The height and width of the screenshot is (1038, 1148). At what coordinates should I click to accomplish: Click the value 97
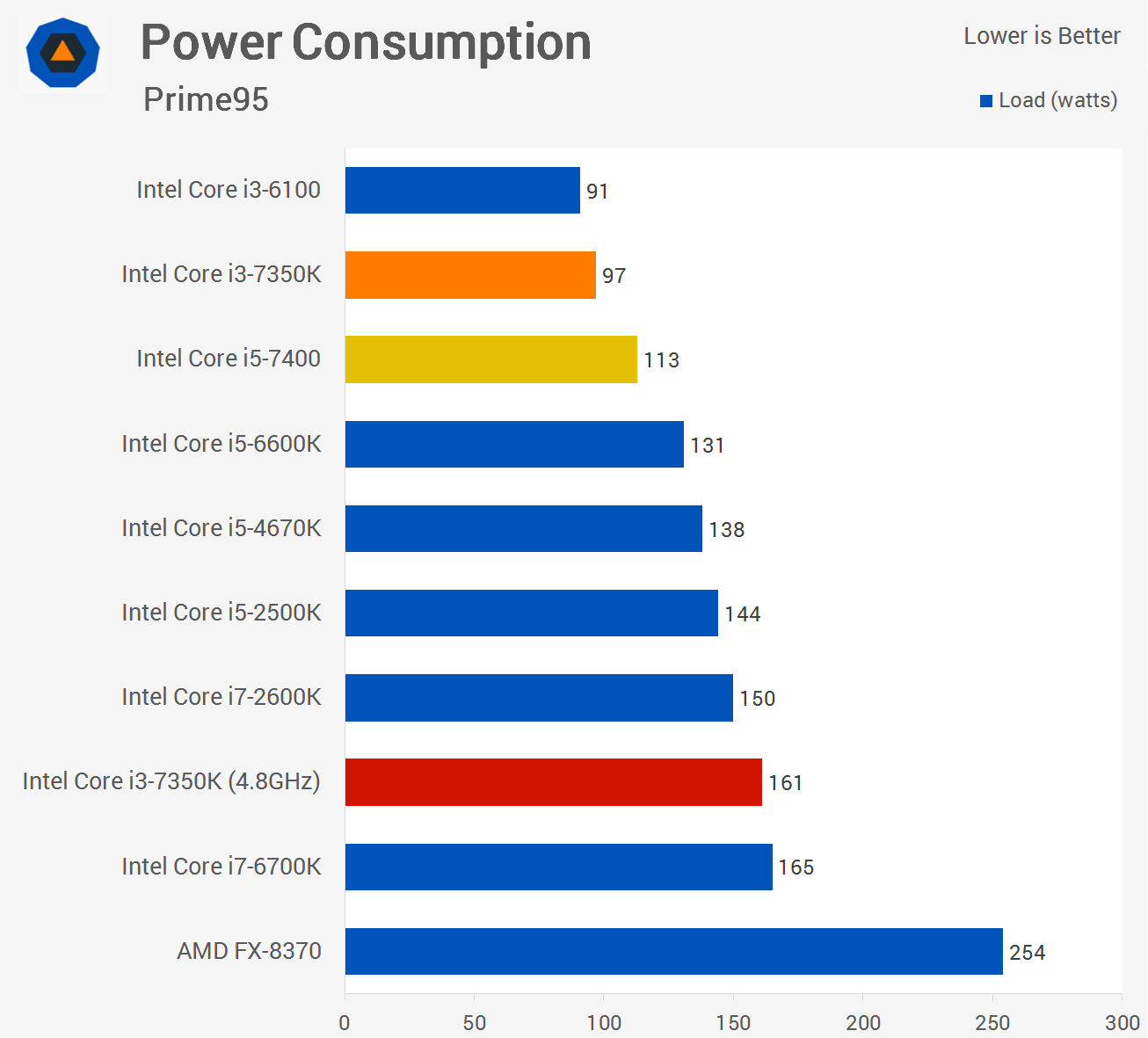coord(614,276)
